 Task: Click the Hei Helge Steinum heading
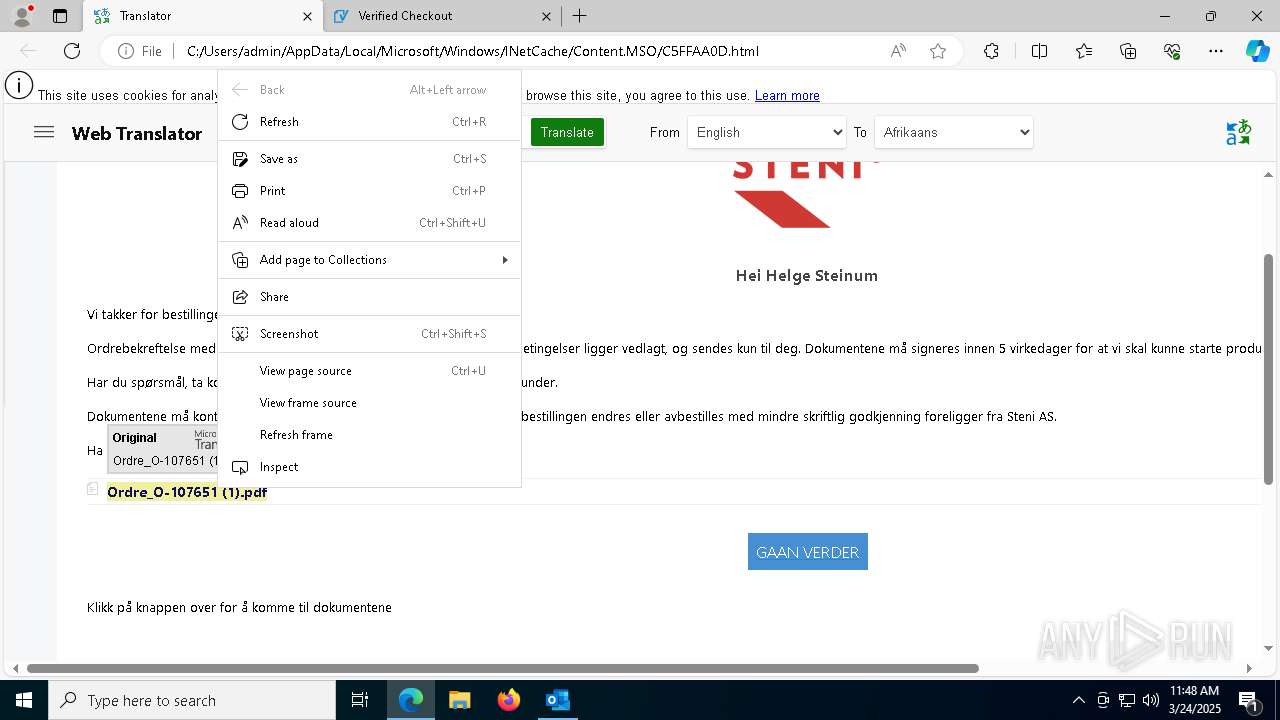[807, 276]
